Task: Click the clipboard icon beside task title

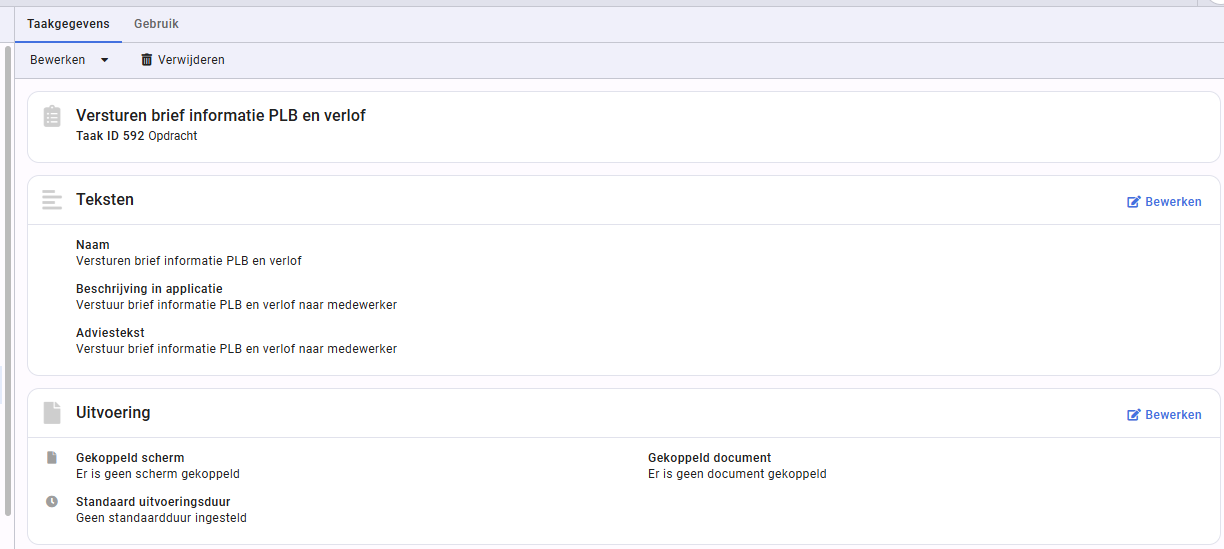Action: coord(52,116)
